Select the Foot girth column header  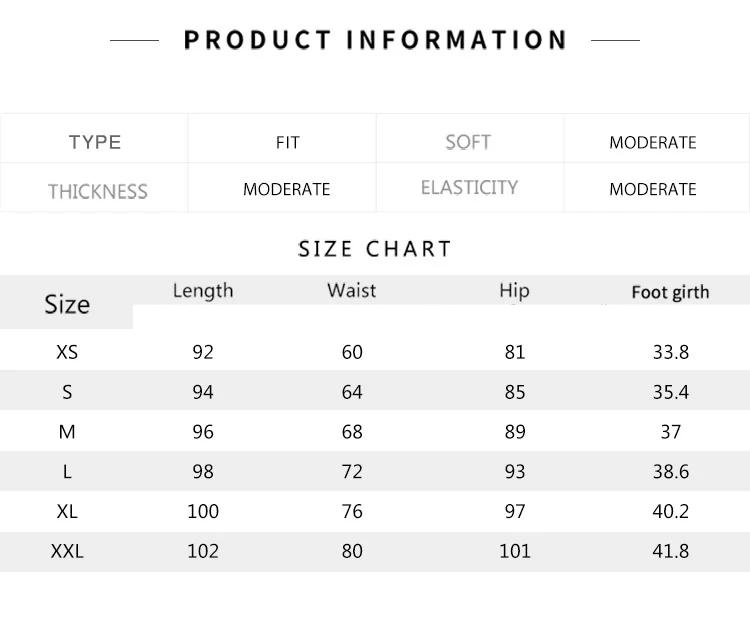coord(670,292)
